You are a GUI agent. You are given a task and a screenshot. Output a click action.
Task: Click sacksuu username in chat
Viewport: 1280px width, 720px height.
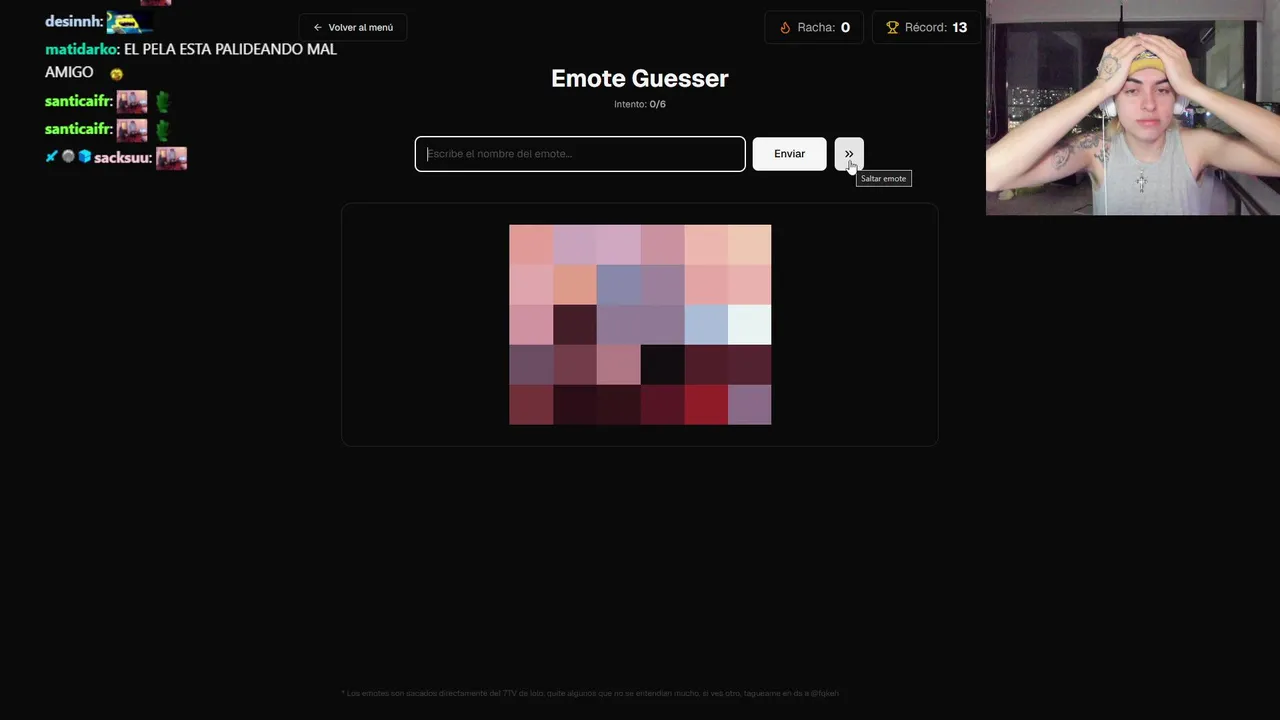click(x=121, y=157)
